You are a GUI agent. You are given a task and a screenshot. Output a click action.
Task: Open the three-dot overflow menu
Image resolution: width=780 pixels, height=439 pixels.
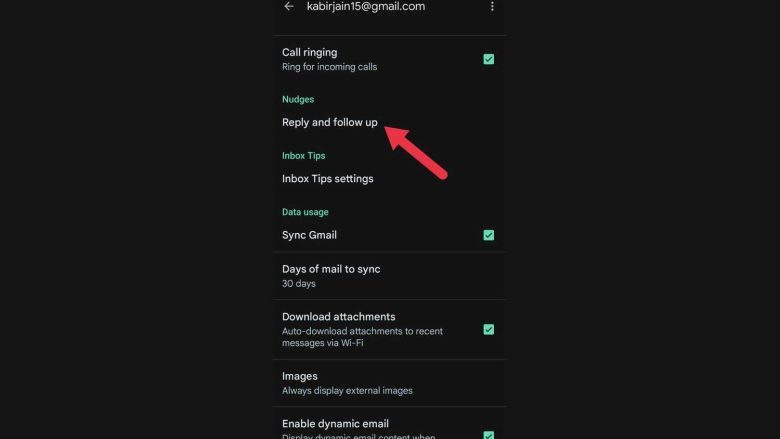(x=492, y=6)
